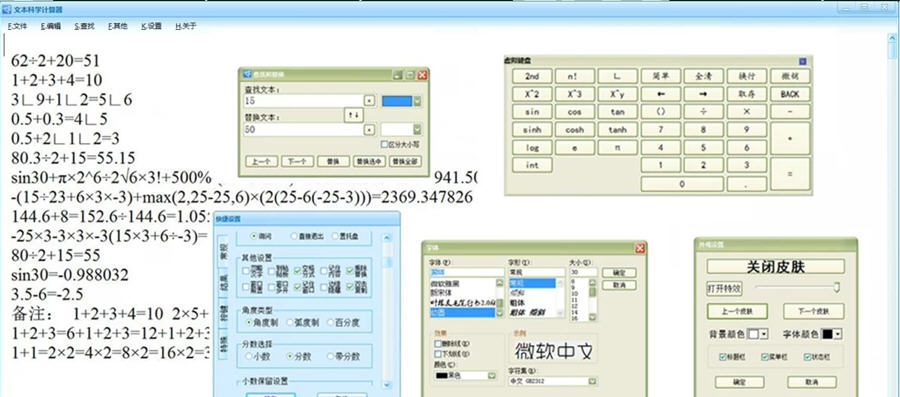Image resolution: width=900 pixels, height=397 pixels.
Task: Toggle the 下划线 underline checkbox in font dialog
Action: point(438,354)
